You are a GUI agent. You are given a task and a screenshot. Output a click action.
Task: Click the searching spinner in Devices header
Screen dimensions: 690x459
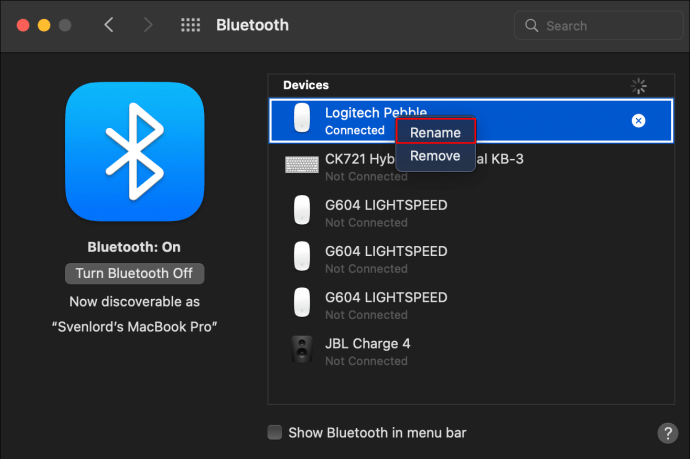tap(639, 86)
